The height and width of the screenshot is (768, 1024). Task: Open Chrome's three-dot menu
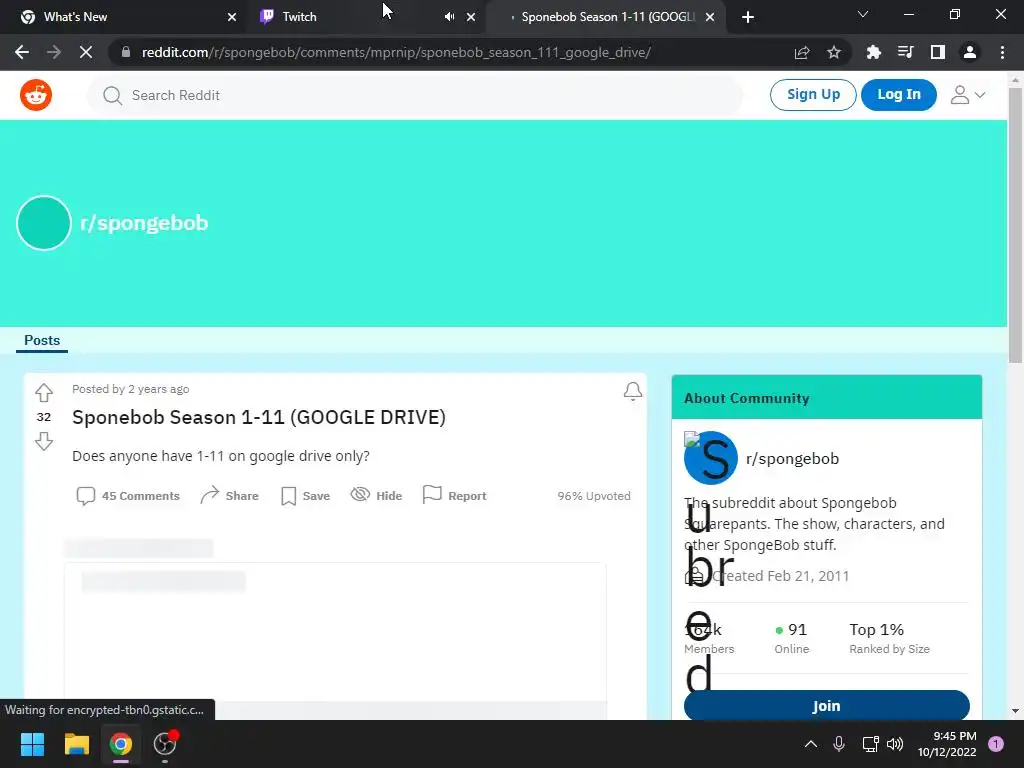(x=1002, y=52)
